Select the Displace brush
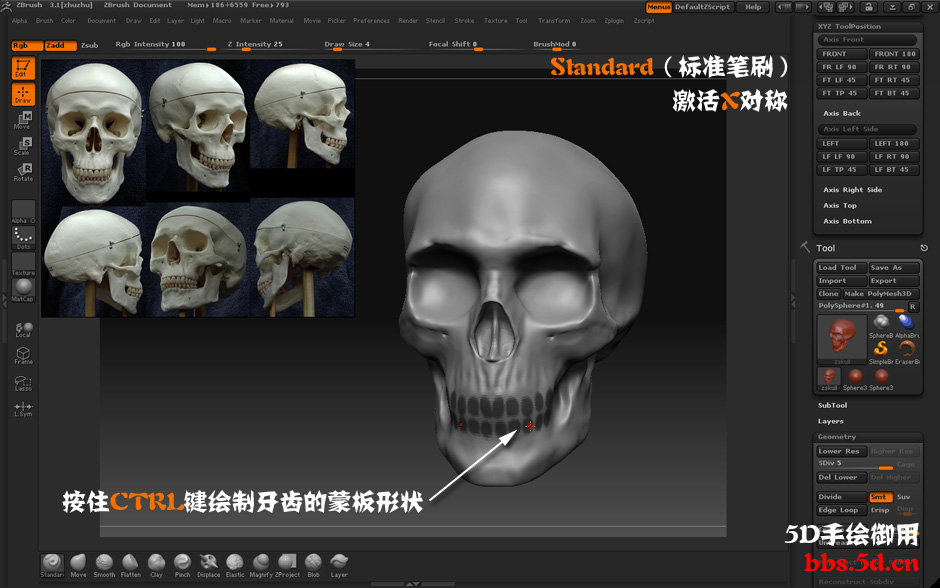 (x=209, y=566)
